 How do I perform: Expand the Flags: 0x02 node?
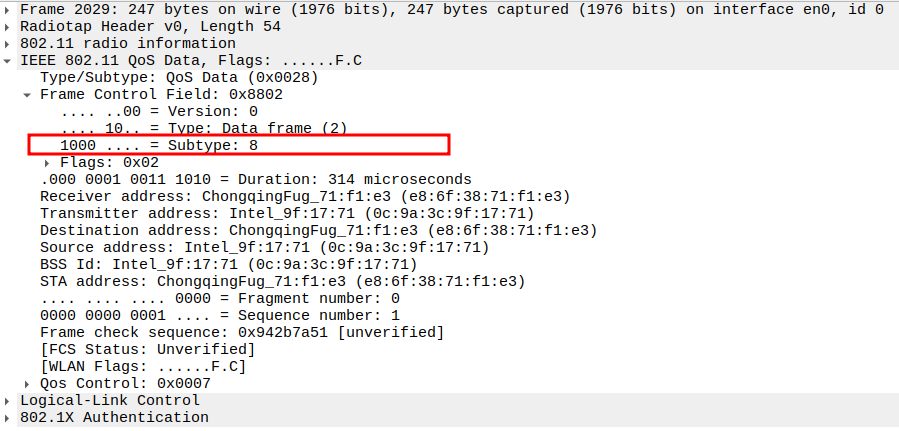pos(47,162)
